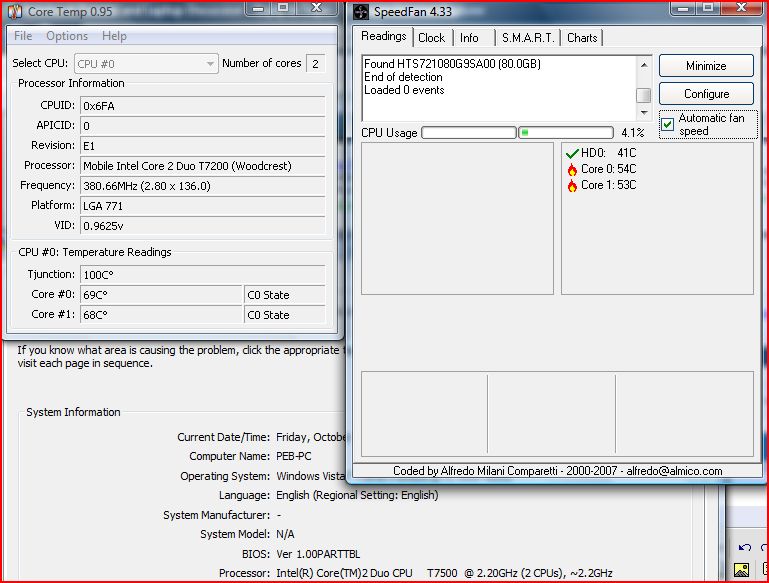Click the Tjunction value 100C°
The height and width of the screenshot is (583, 769).
[x=202, y=275]
